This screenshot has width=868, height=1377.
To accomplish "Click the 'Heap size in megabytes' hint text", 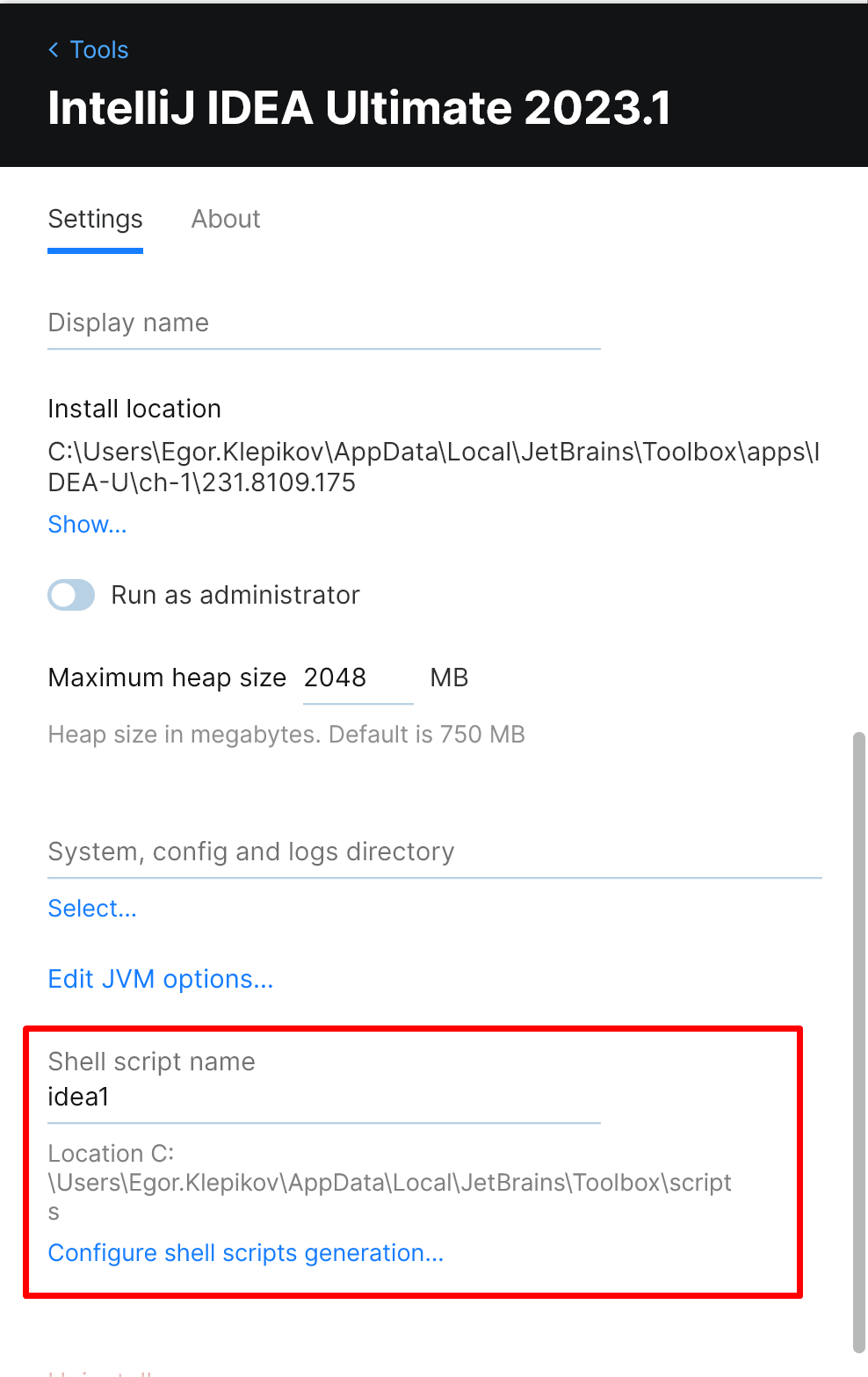I will coord(286,735).
